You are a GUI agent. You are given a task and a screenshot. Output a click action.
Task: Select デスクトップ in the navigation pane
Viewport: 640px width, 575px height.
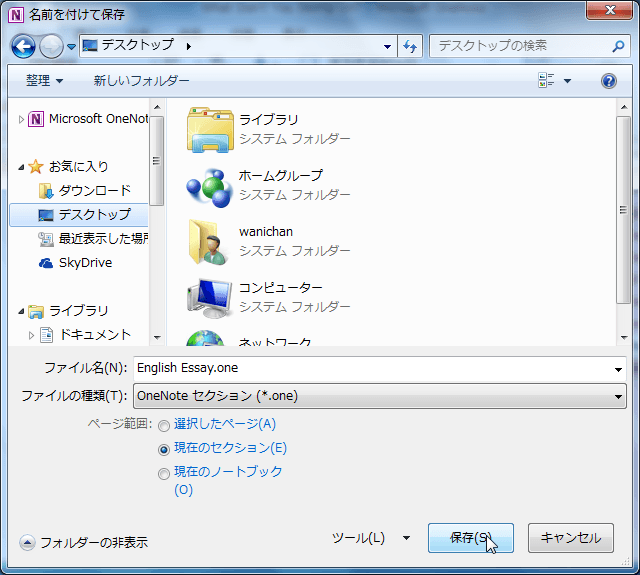pos(79,215)
